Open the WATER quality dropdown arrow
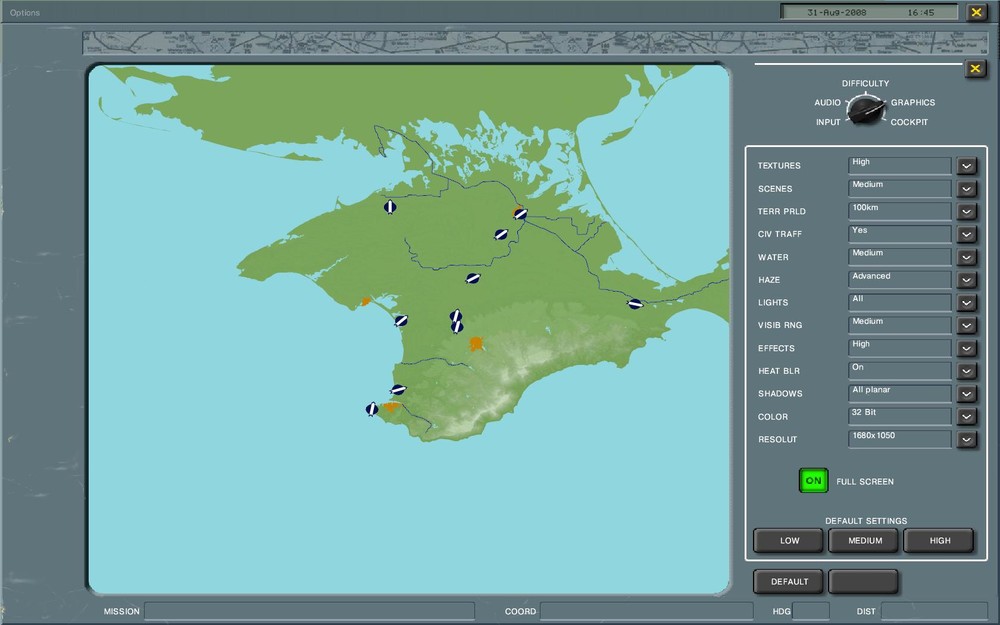 [x=966, y=258]
